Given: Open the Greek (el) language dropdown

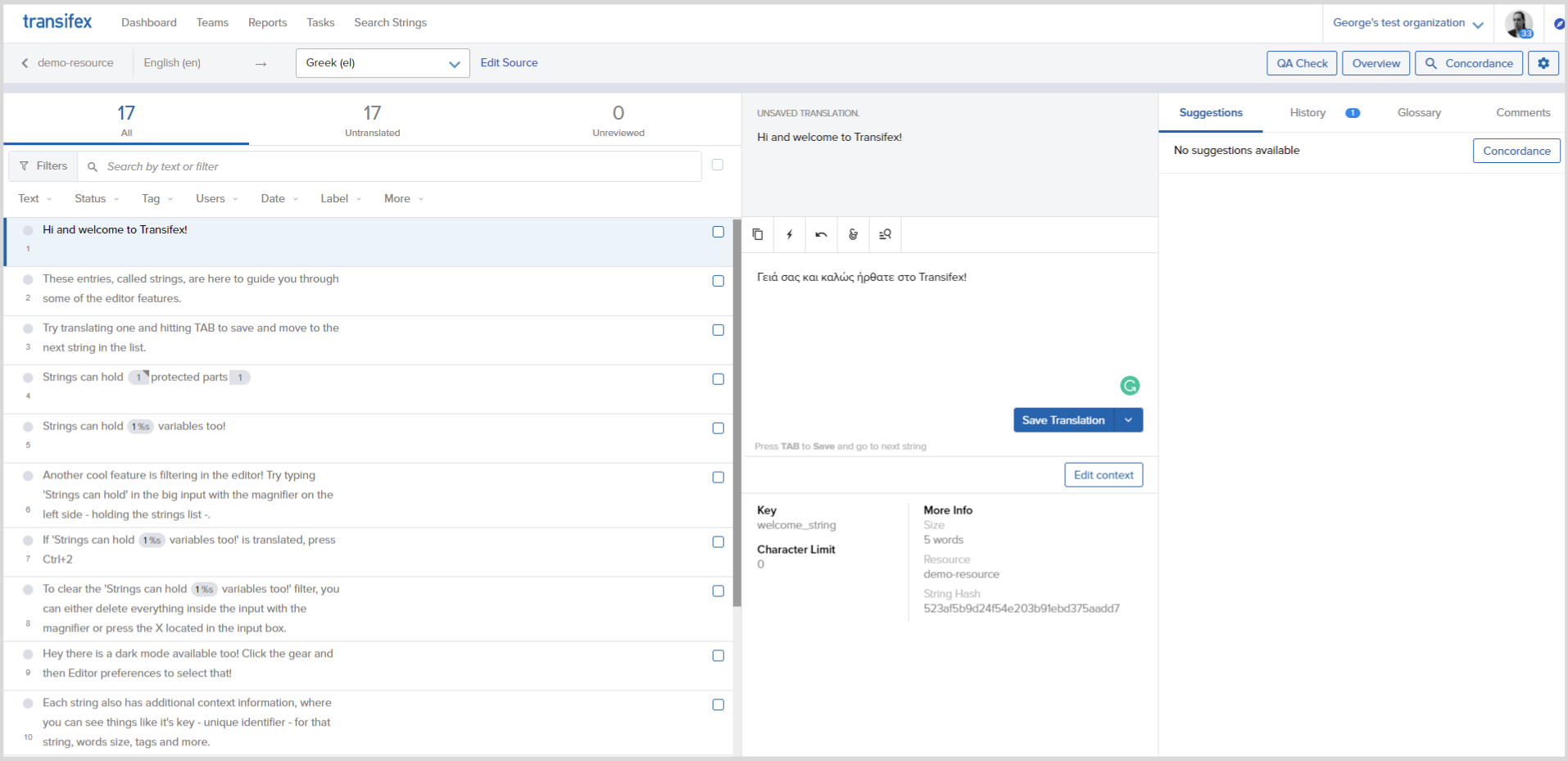Looking at the screenshot, I should (383, 63).
